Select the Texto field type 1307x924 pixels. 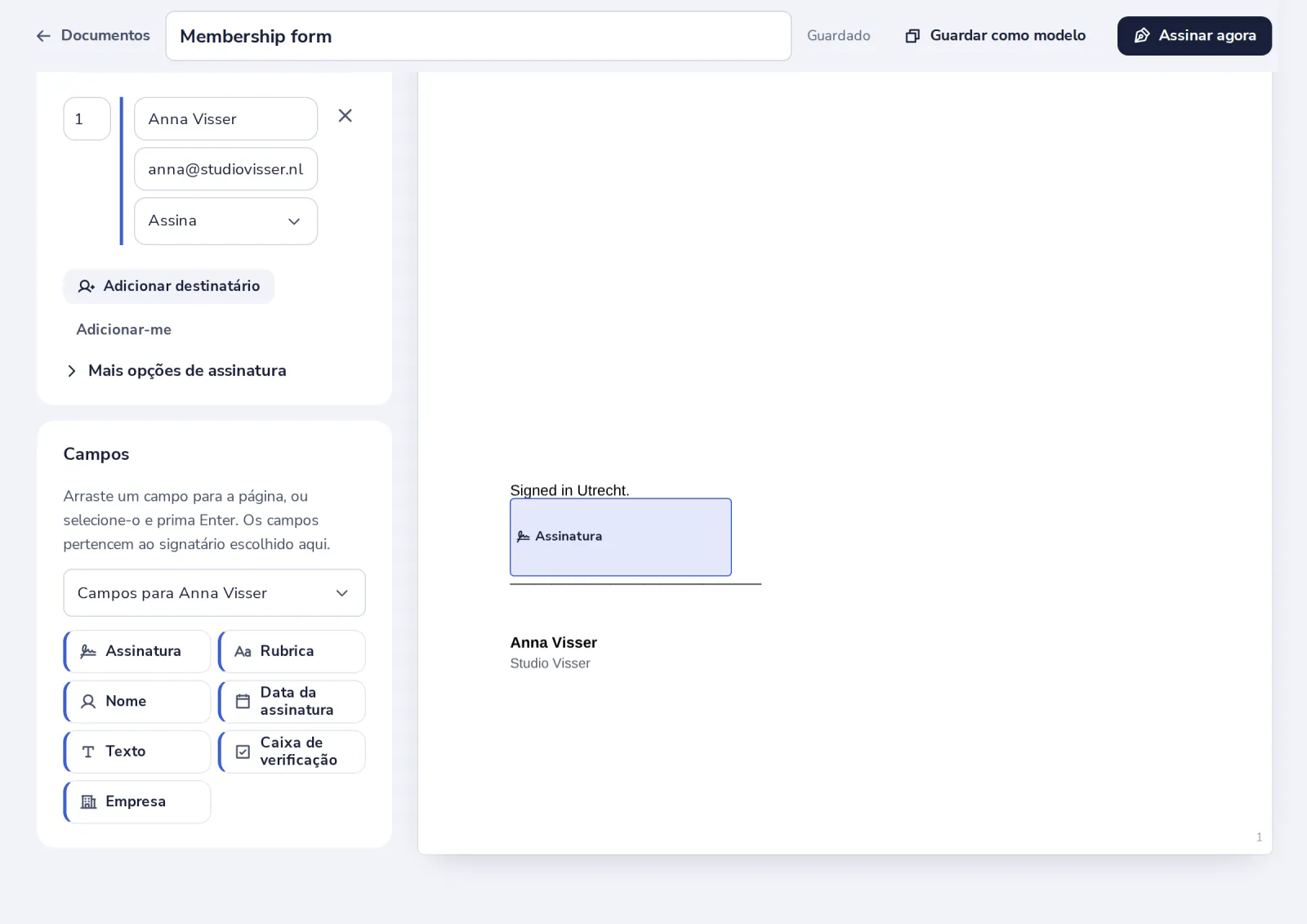click(137, 752)
